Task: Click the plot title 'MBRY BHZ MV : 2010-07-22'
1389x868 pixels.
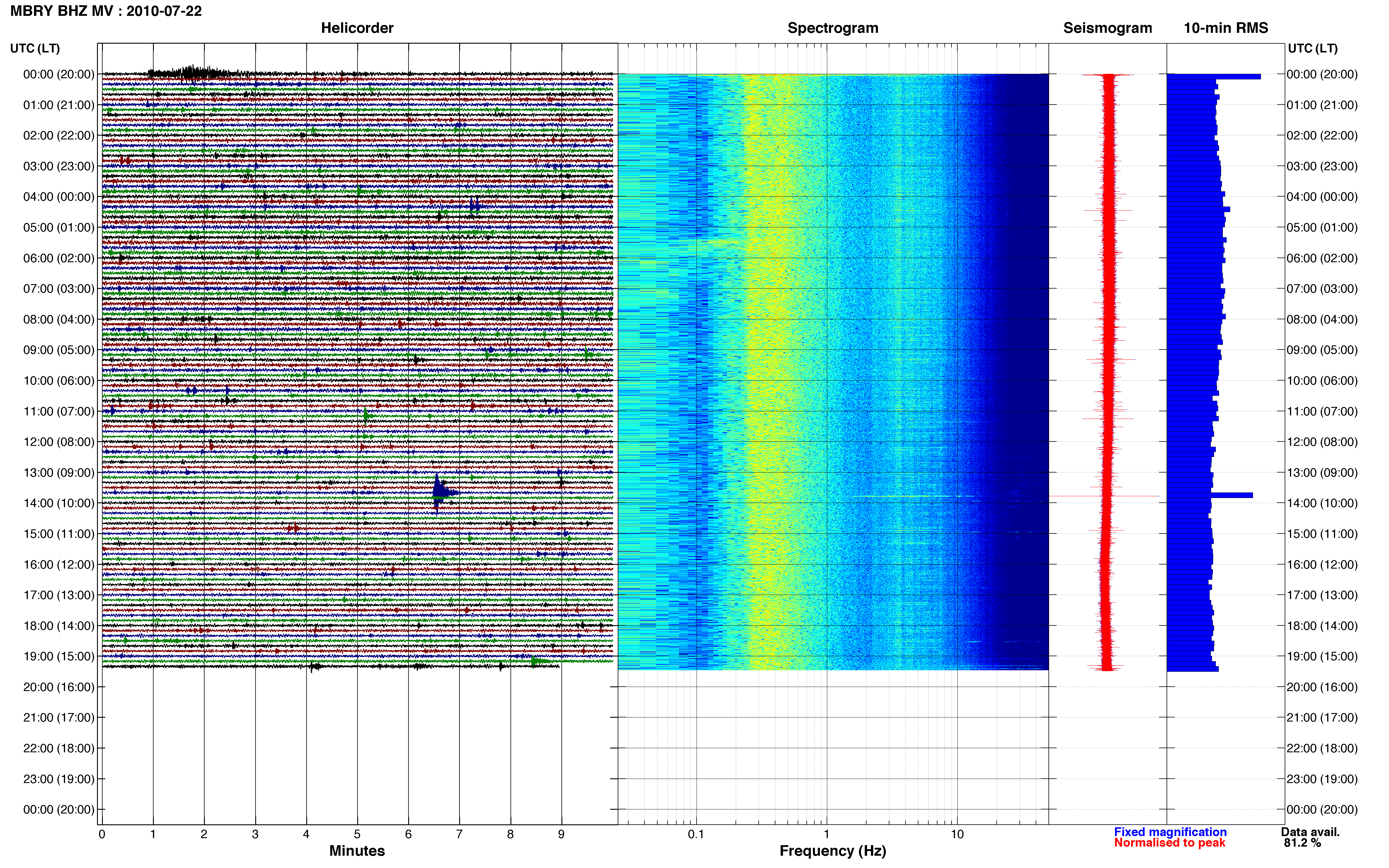Action: pos(106,11)
